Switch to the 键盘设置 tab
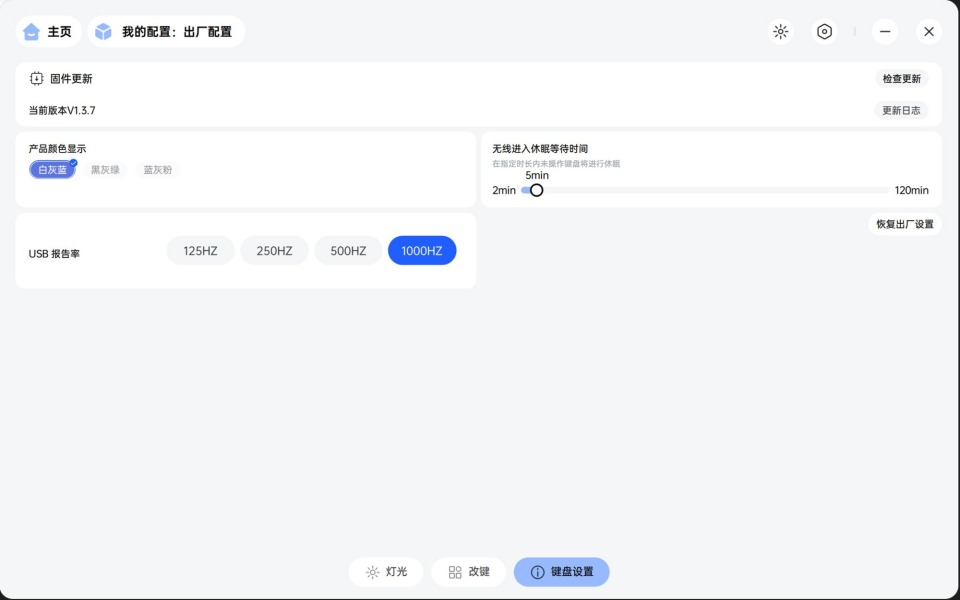Screen dimensions: 960x600 (x=561, y=572)
